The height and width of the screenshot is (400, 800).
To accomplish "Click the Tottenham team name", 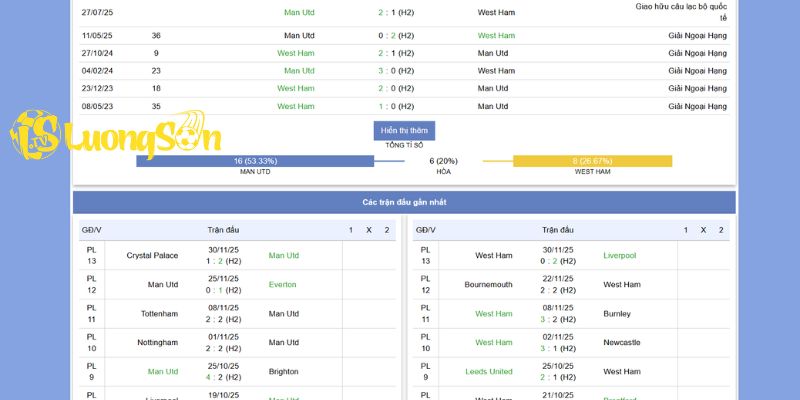I will coord(159,313).
